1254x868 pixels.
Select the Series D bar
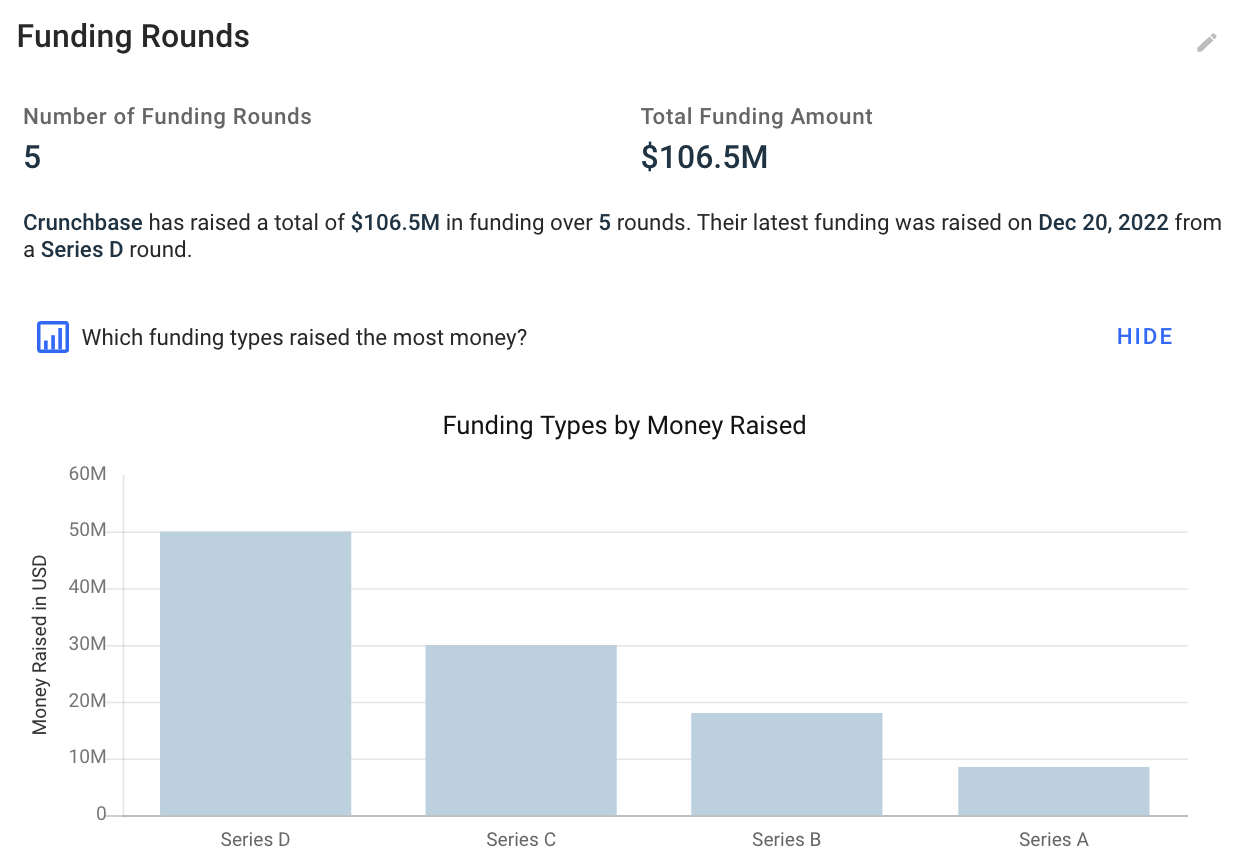(255, 673)
